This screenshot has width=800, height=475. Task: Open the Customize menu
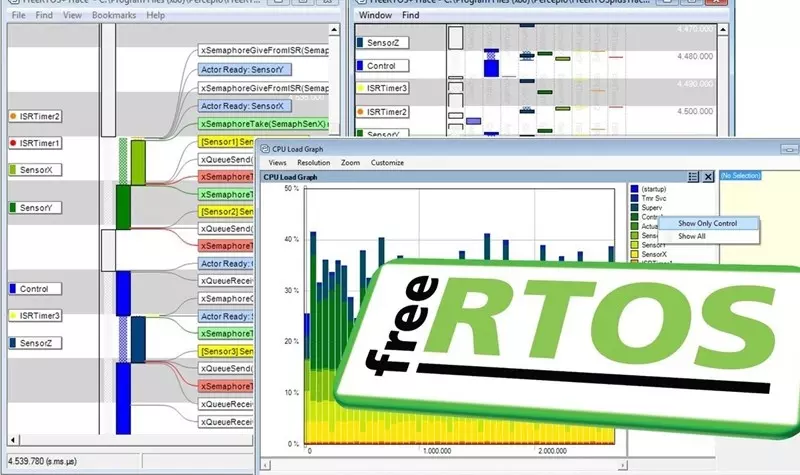pos(387,163)
